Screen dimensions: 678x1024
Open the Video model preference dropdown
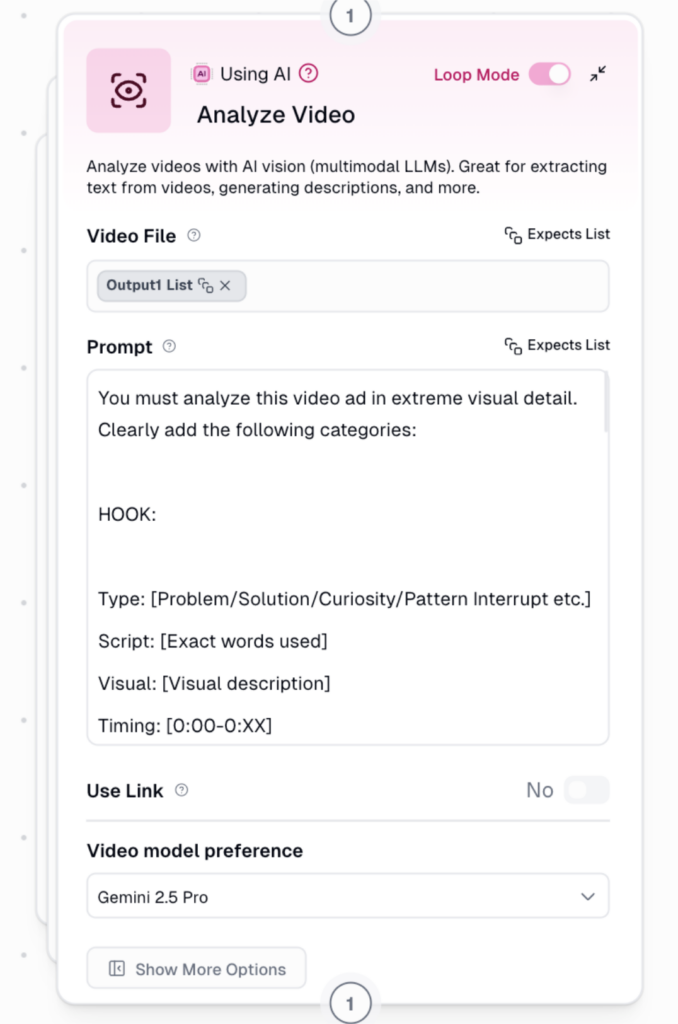click(x=347, y=897)
